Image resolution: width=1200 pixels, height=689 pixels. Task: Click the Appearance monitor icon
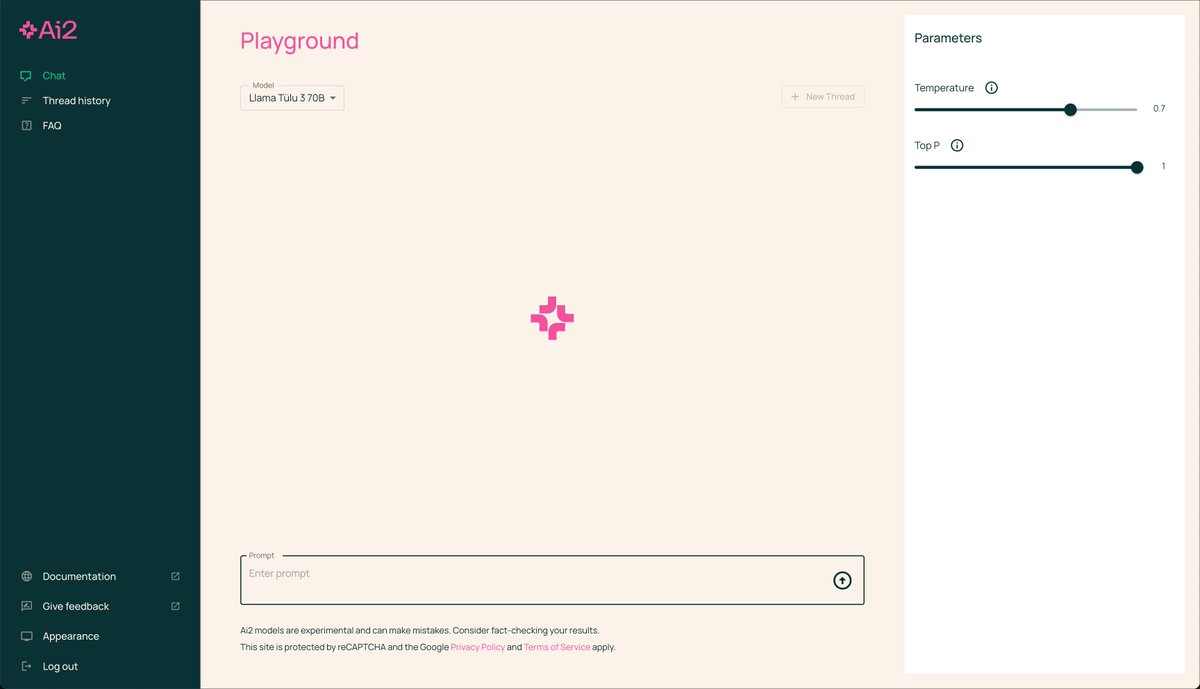point(26,637)
